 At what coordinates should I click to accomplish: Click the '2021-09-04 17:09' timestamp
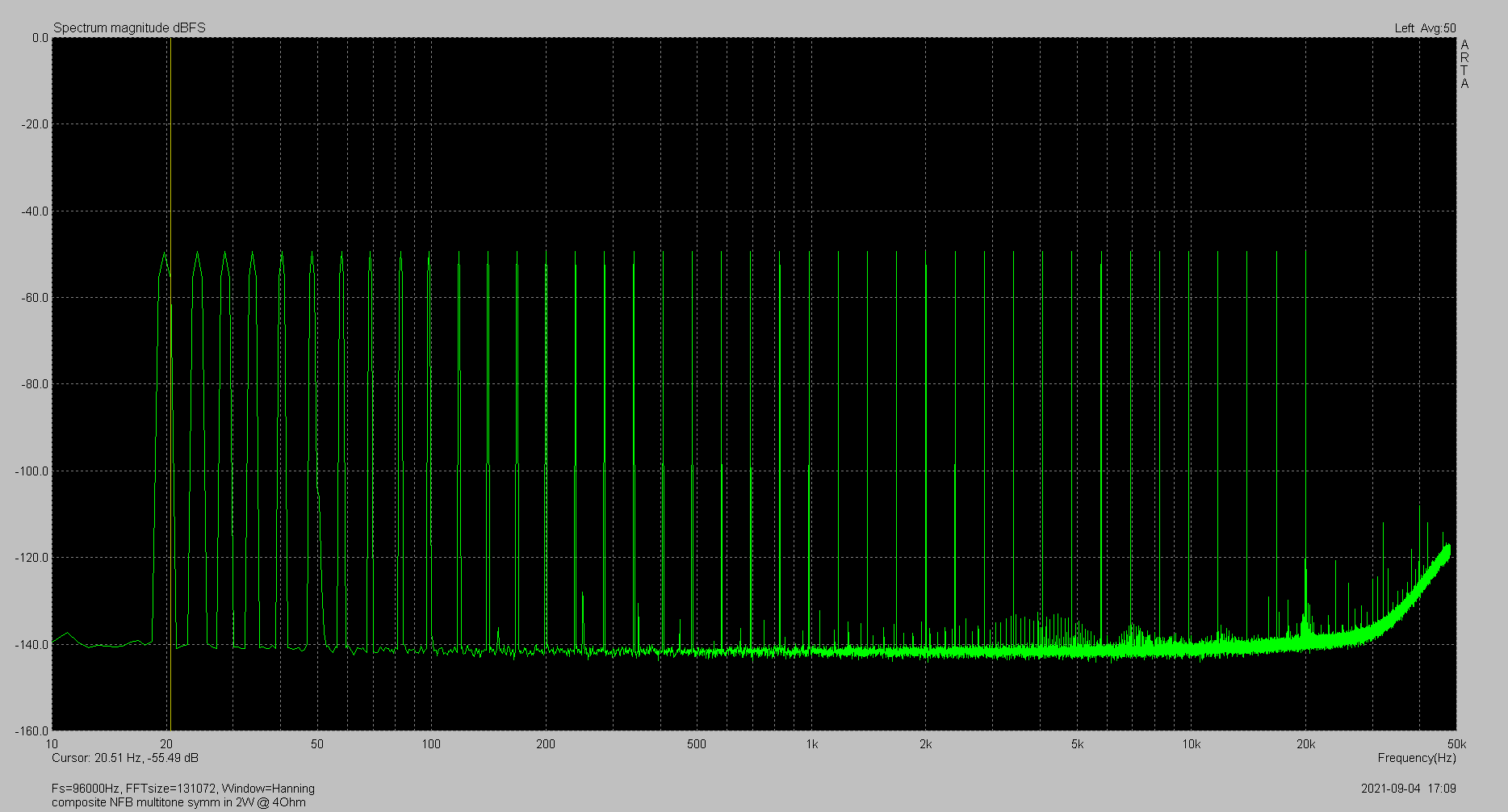[x=1409, y=789]
